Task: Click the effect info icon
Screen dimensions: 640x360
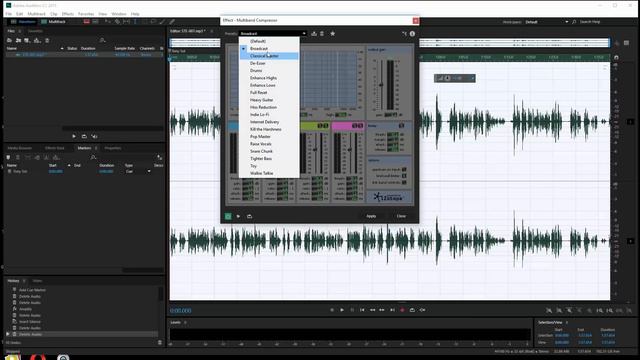Action: click(x=412, y=34)
